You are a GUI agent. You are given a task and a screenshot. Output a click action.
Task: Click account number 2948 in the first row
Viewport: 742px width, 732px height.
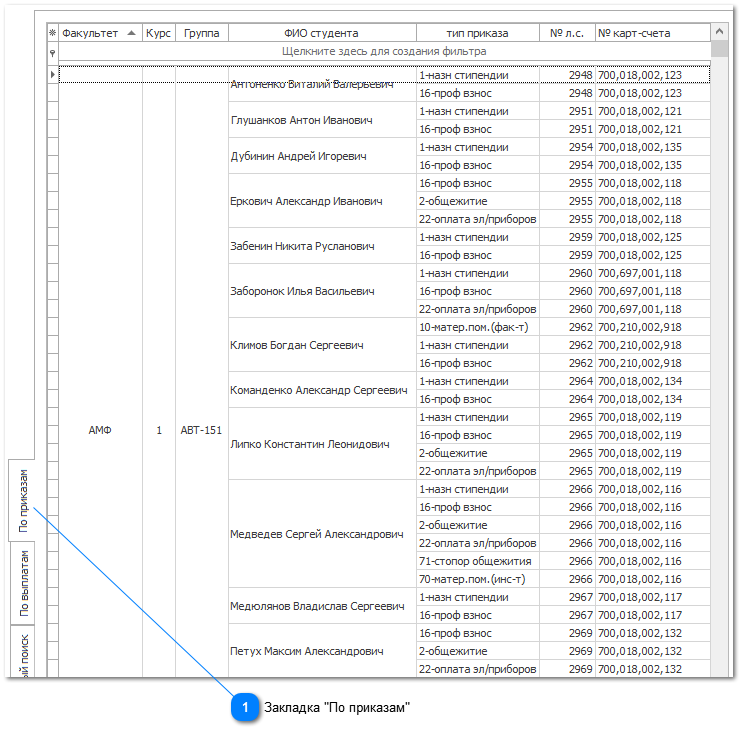(x=567, y=75)
